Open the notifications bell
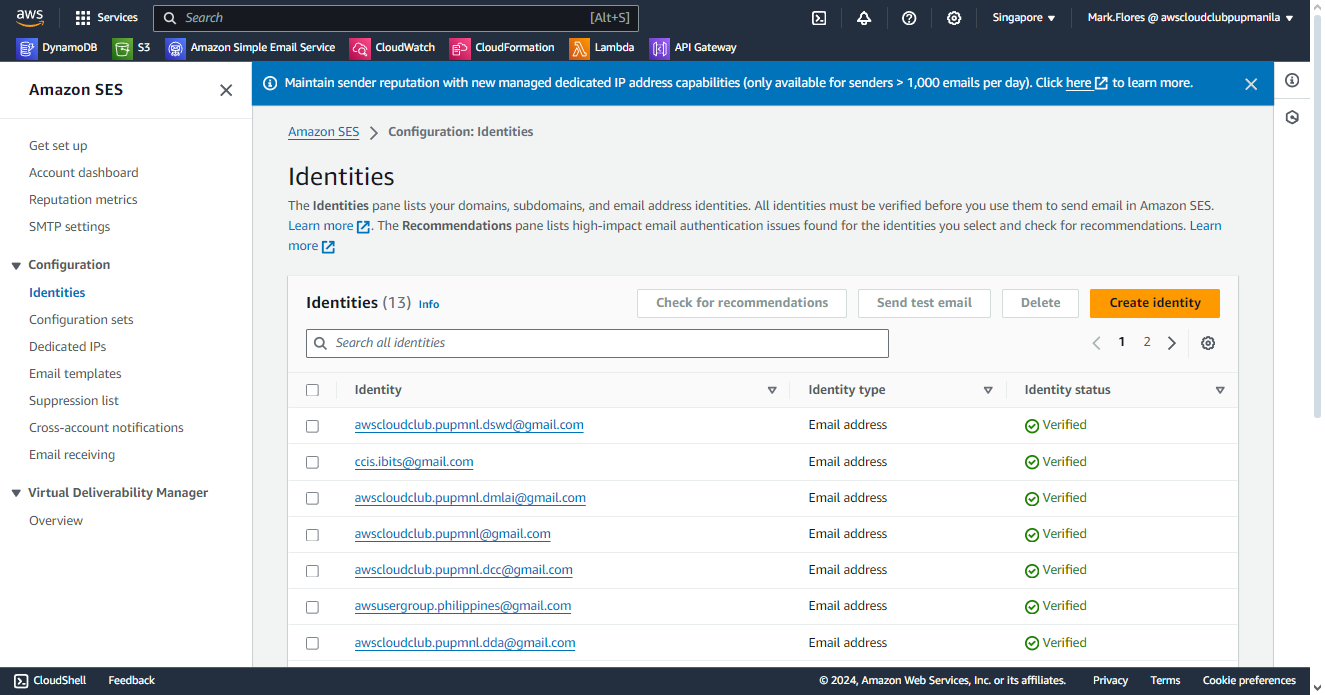The image size is (1325, 695). coord(864,18)
